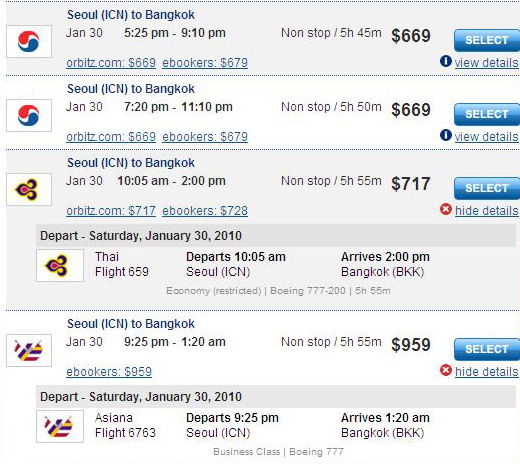
Task: Click red X icon on $717 flight
Action: [446, 209]
